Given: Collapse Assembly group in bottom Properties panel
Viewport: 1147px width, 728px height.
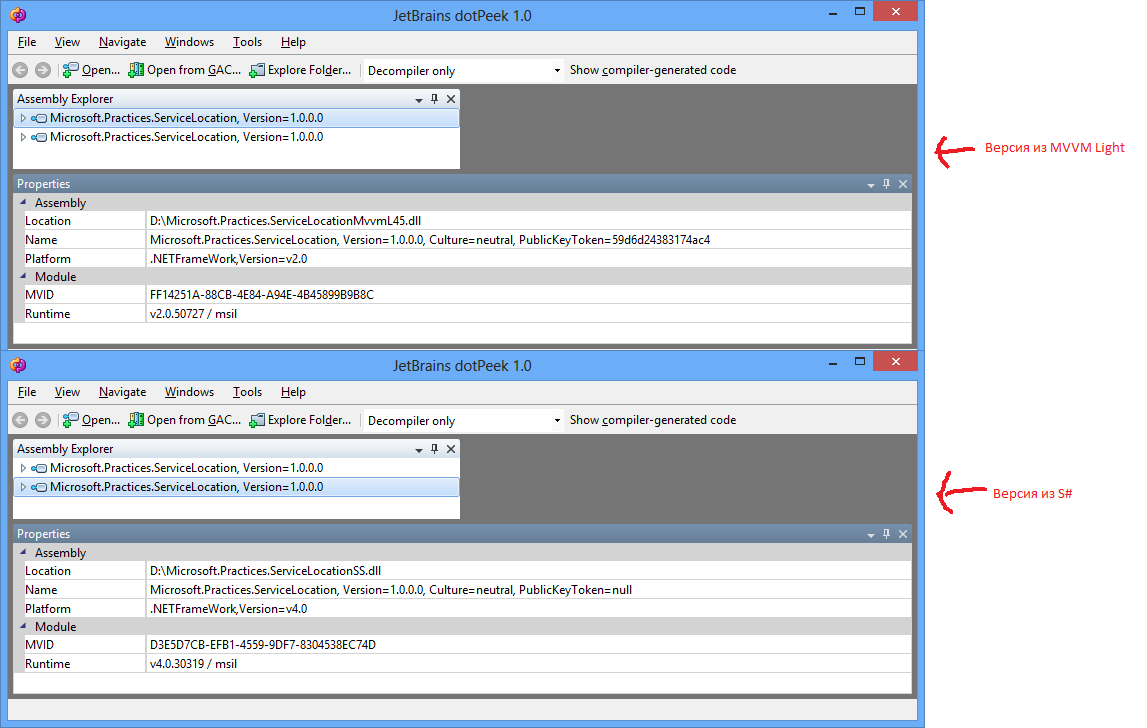Looking at the screenshot, I should coord(23,552).
